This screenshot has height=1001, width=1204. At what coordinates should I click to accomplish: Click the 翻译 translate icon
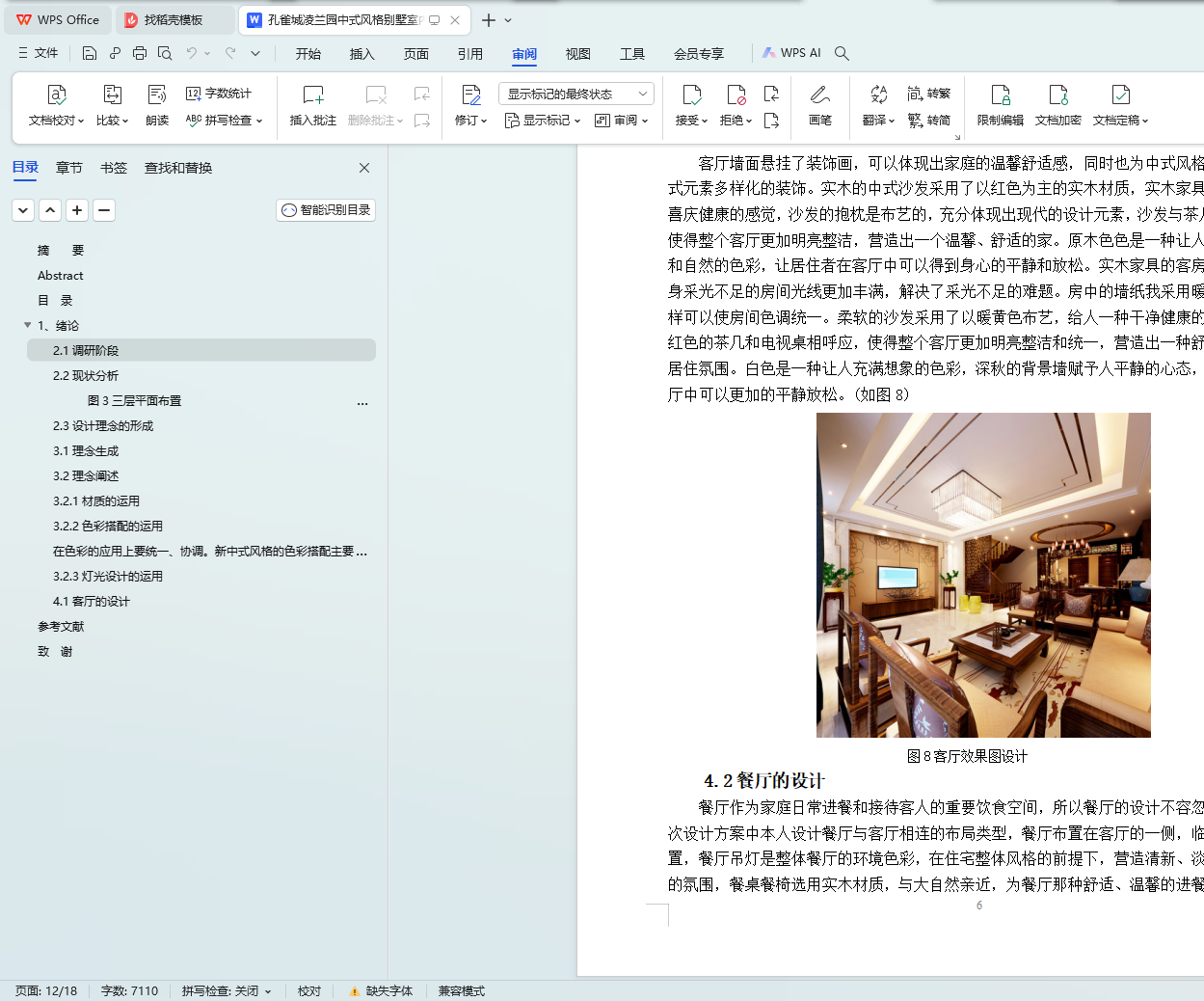point(878,95)
